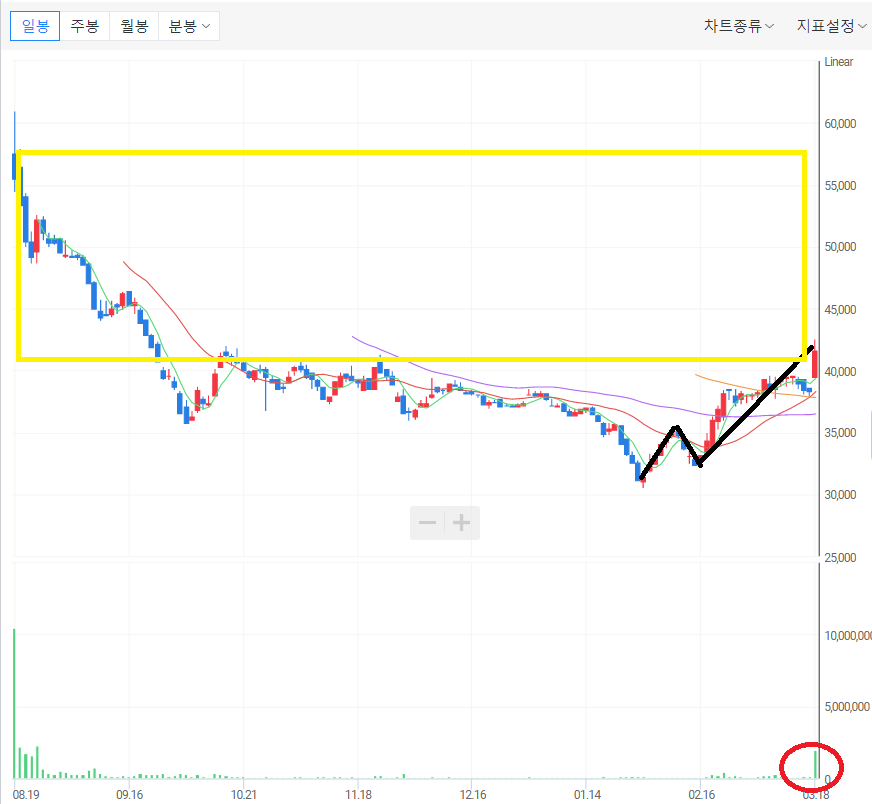Open the 지표설정 indicator settings dropdown

pos(832,26)
